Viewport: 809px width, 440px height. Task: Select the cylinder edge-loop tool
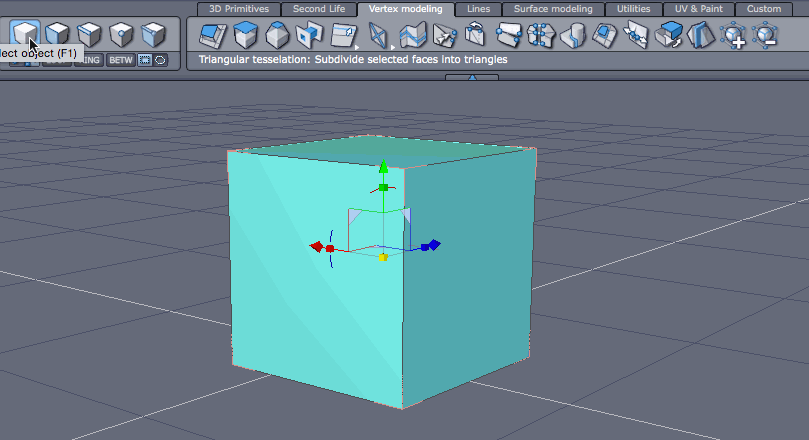pos(573,36)
